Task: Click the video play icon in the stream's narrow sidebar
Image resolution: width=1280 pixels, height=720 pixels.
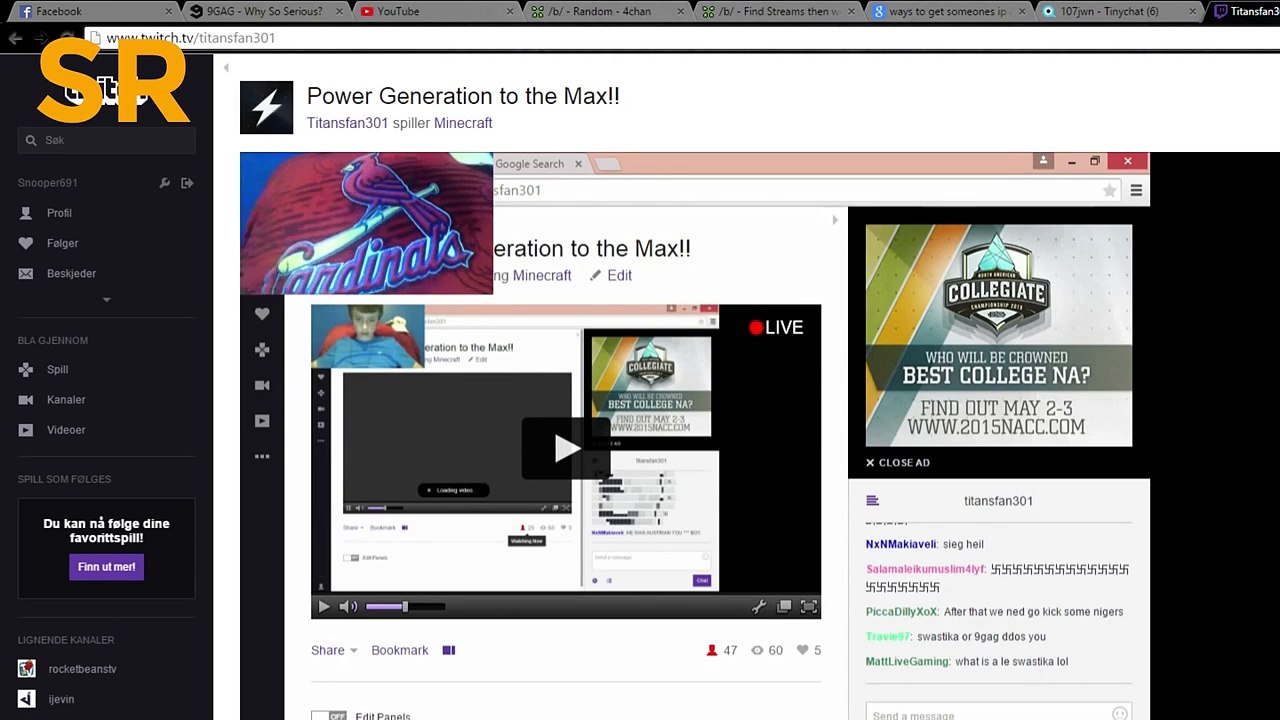Action: coord(262,421)
